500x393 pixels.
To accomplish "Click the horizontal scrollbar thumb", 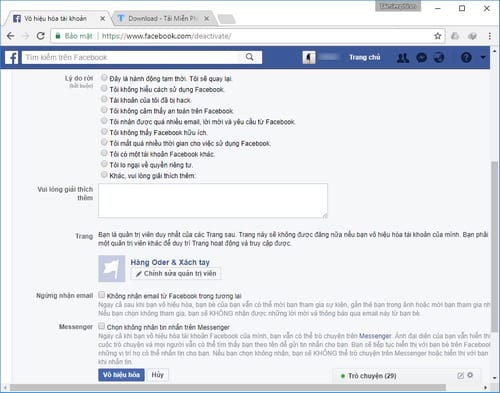I will click(x=228, y=387).
